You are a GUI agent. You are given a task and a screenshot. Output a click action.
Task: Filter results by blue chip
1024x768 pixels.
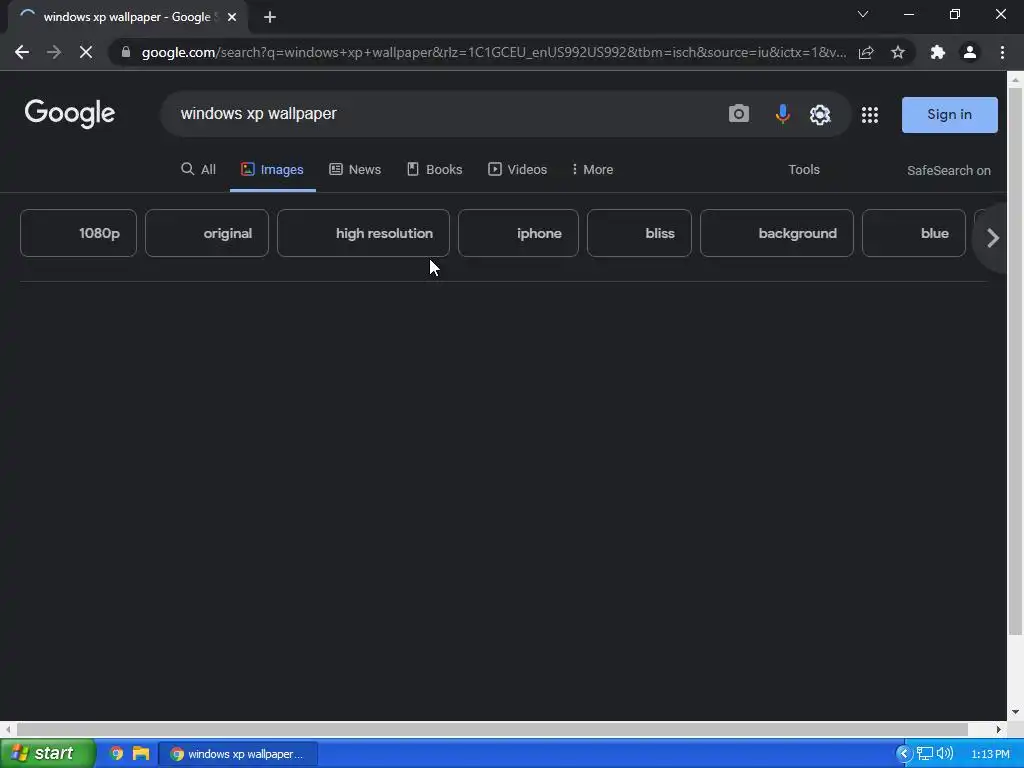[914, 233]
